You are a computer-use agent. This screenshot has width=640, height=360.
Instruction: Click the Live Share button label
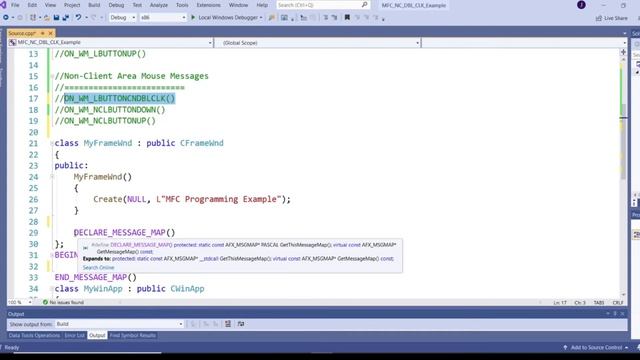pyautogui.click(x=616, y=18)
